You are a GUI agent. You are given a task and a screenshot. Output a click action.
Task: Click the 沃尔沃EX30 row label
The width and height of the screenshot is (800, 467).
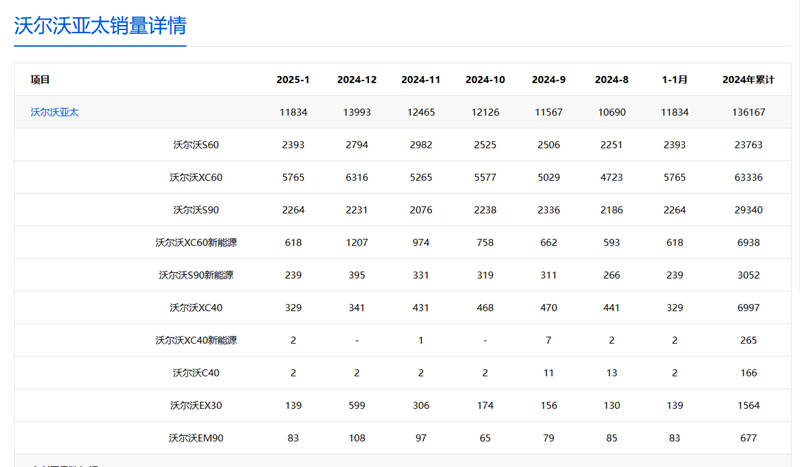pos(196,406)
